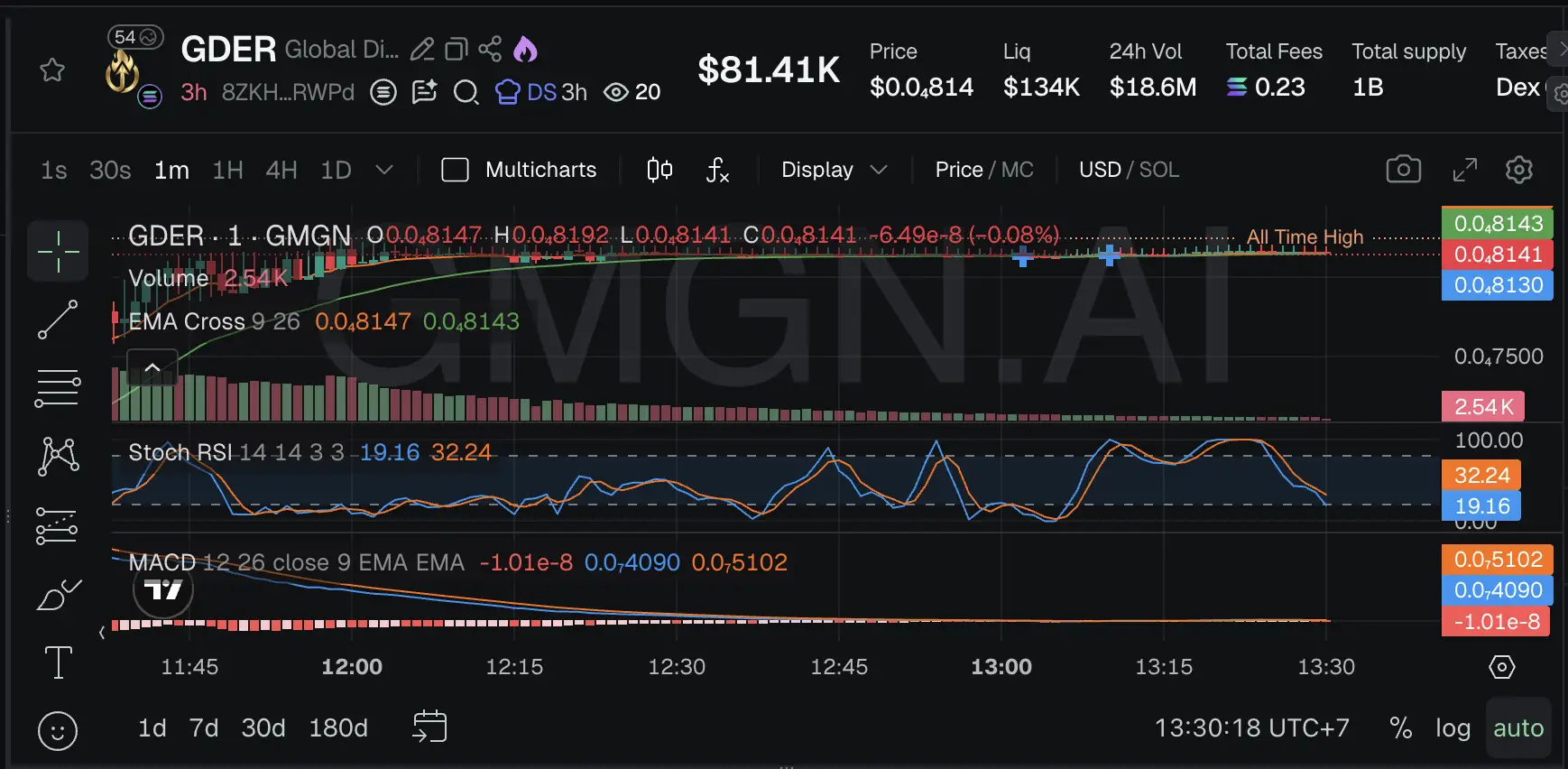Select the 1s timeframe
Screen dimensions: 1568x769
click(x=54, y=170)
